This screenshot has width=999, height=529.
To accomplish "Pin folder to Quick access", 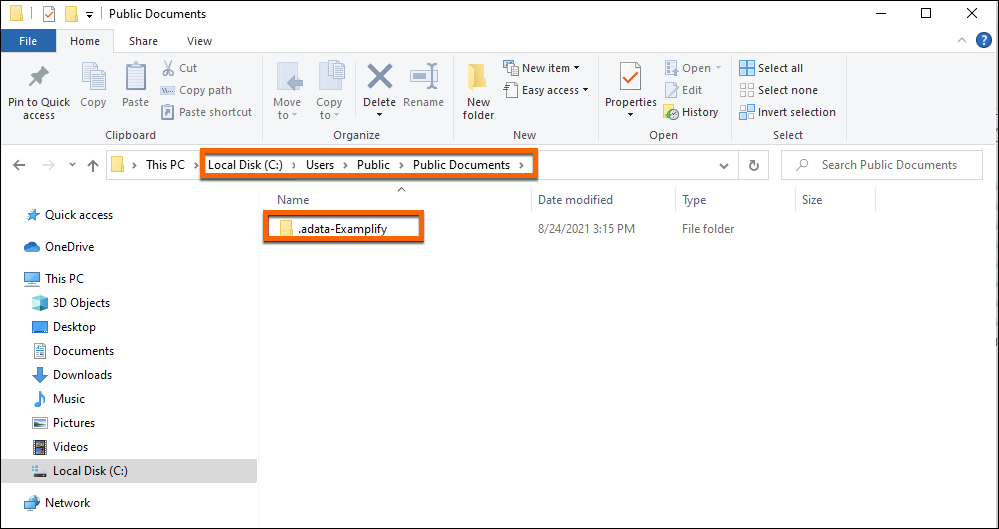I will [x=39, y=92].
